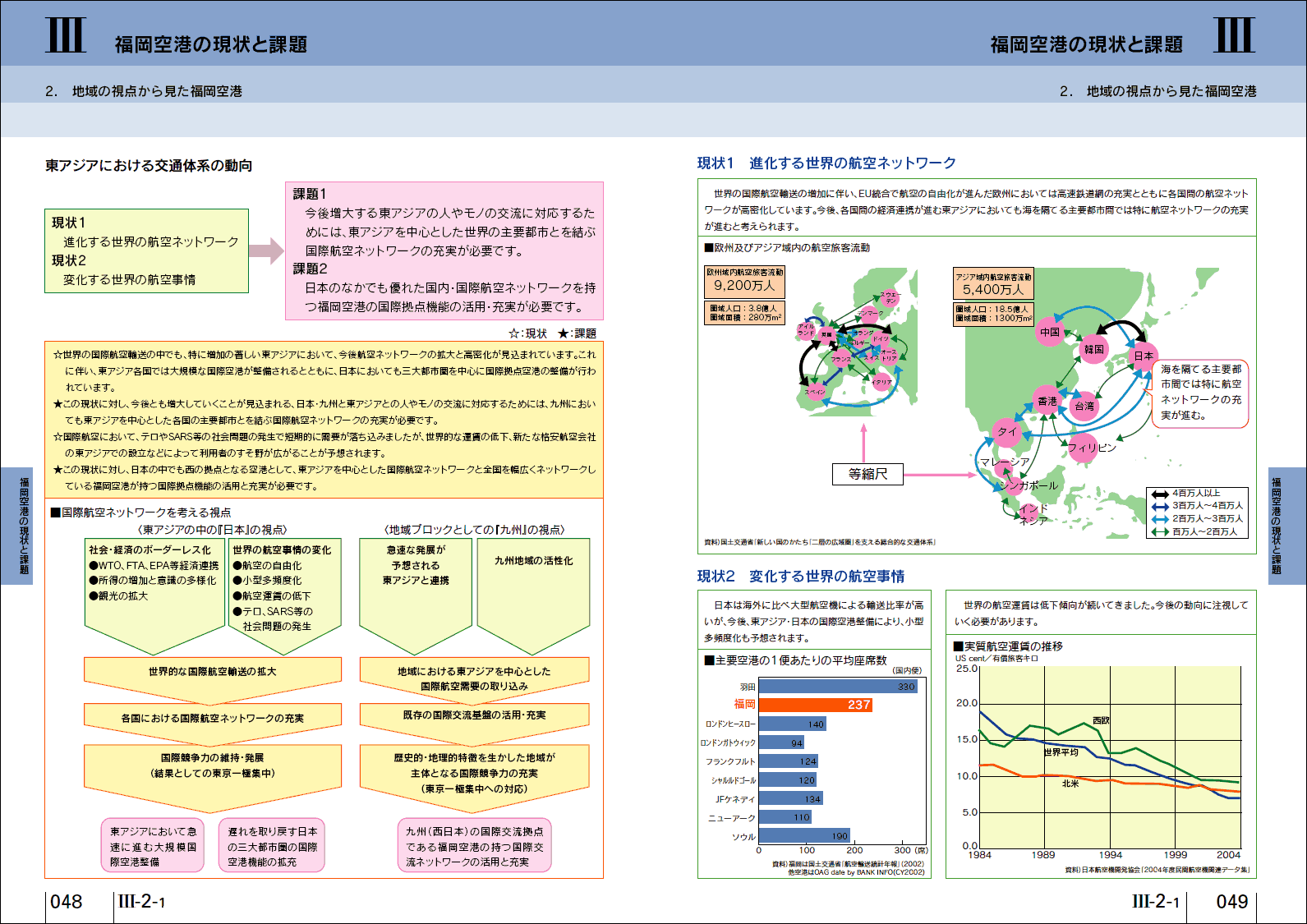Click the 急速な発展が予想される東アジアと連携 box
Screen dimensions: 1307x924
[x=416, y=595]
